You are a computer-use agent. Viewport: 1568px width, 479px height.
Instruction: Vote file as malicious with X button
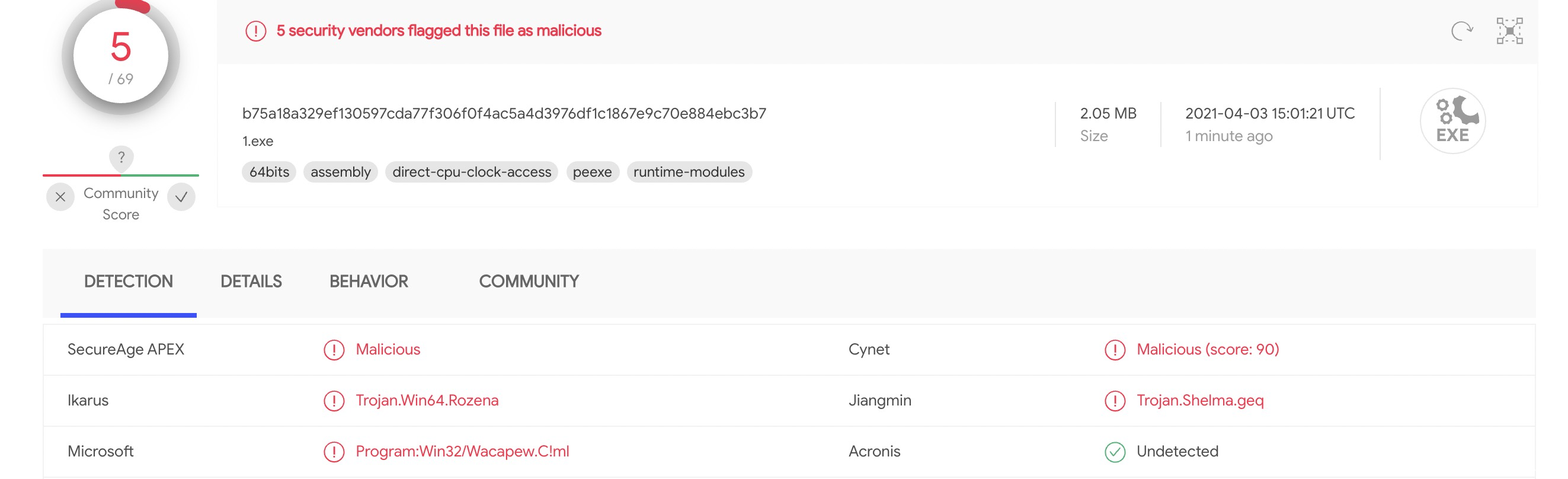click(60, 197)
